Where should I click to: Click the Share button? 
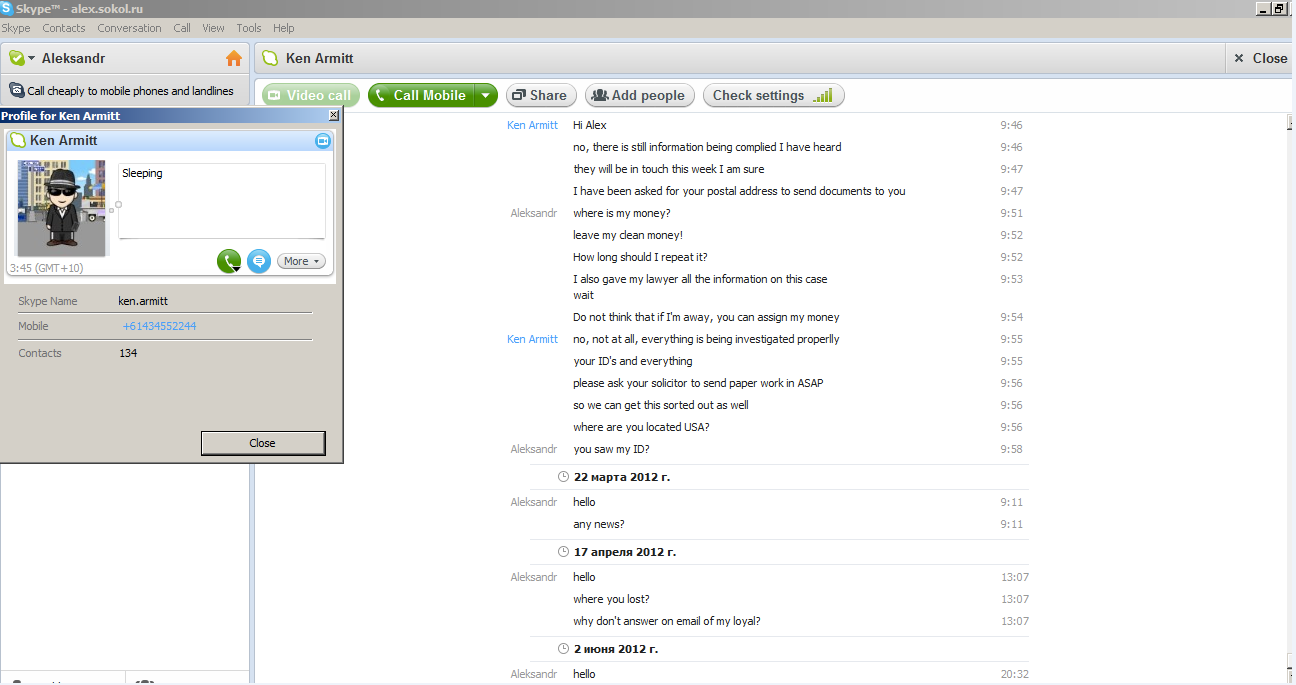point(541,95)
